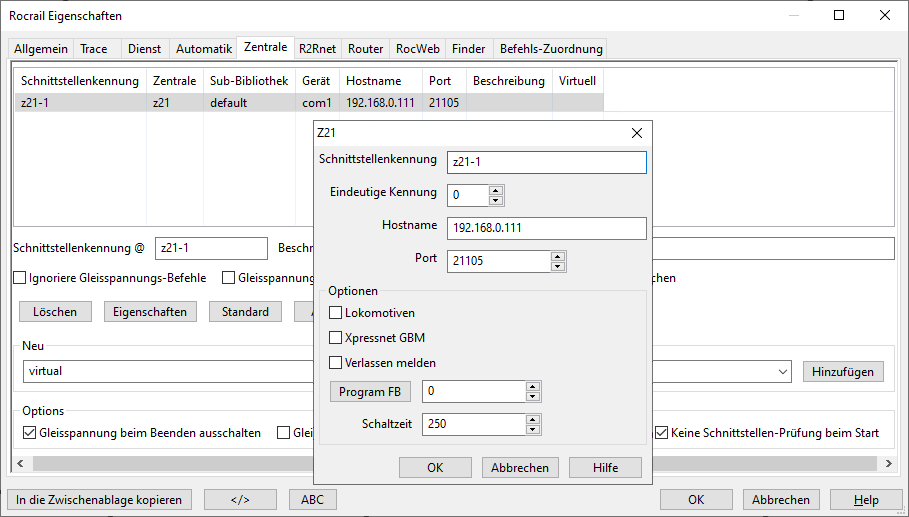Decrease the Port spinner value in Z21 dialog
This screenshot has width=909, height=517.
click(558, 266)
